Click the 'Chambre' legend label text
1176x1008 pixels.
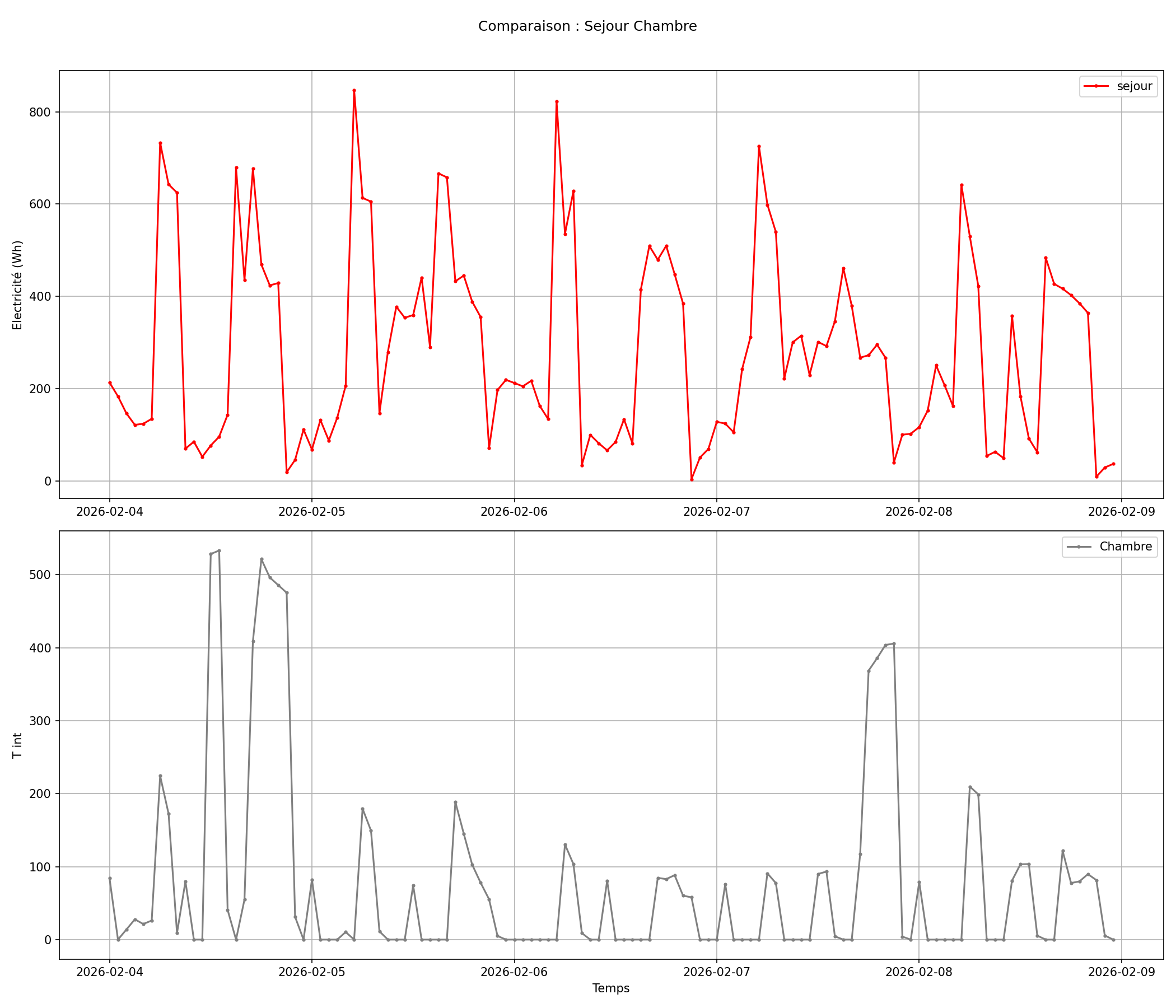click(x=1126, y=547)
